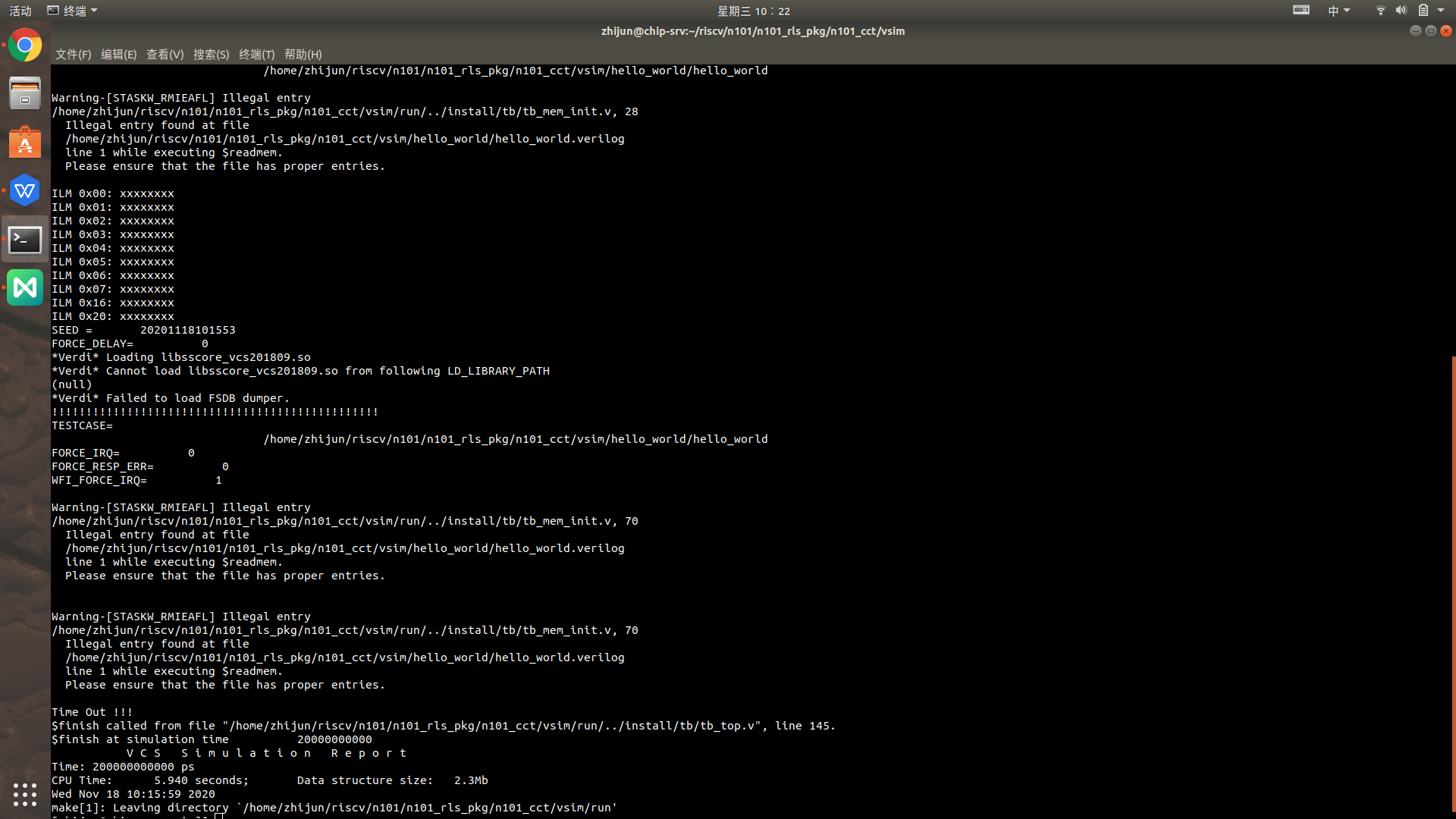Click 'ILM 0x16: xxxxxxxx' line
Image resolution: width=1456 pixels, height=819 pixels.
(x=113, y=303)
